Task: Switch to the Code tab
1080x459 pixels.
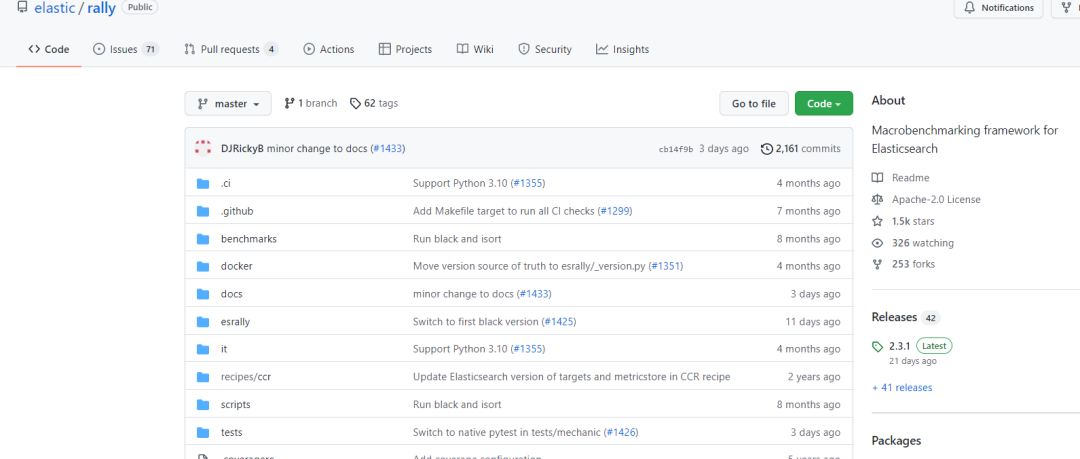Action: tap(49, 49)
